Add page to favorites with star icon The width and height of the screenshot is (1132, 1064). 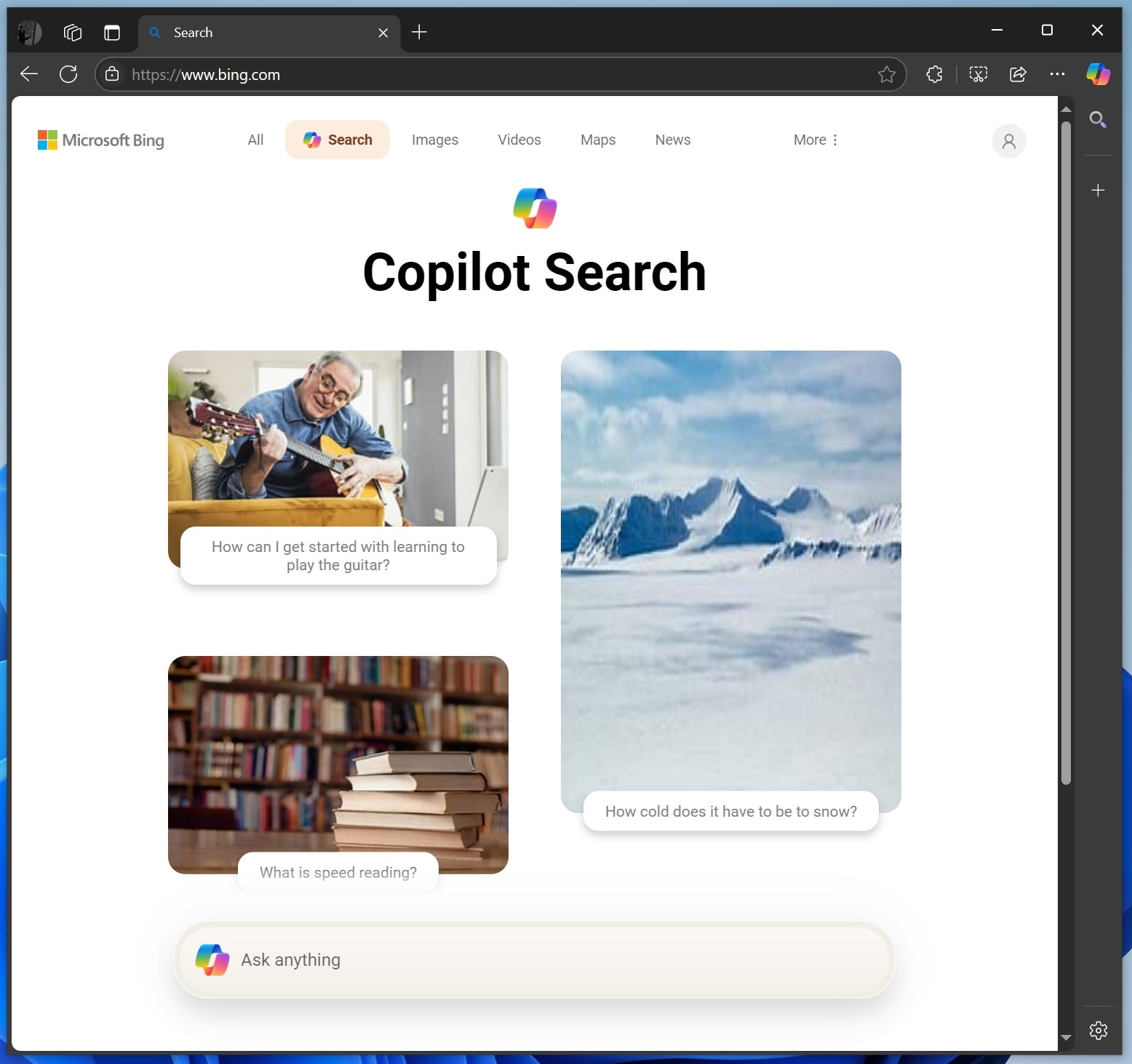tap(886, 74)
